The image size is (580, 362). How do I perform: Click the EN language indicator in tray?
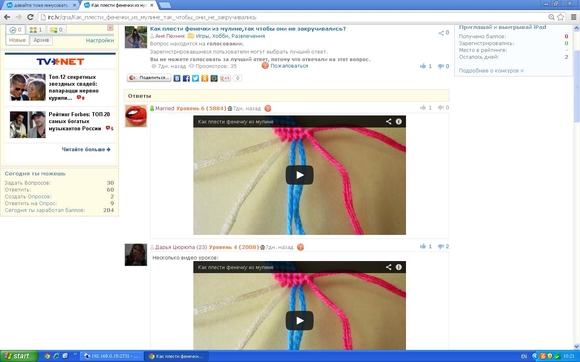pos(523,356)
